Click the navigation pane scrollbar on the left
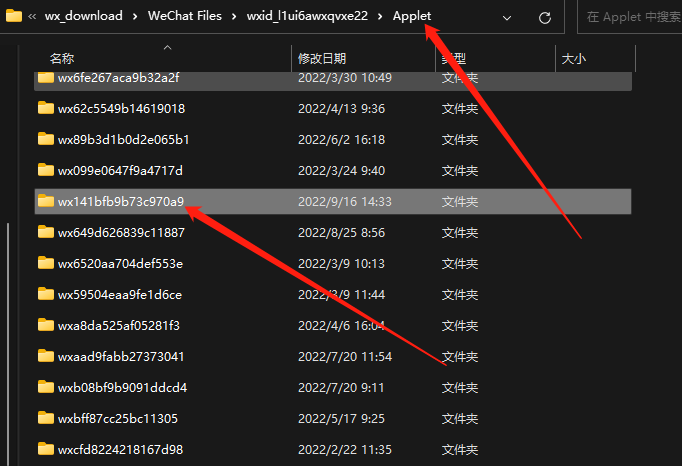 point(8,344)
